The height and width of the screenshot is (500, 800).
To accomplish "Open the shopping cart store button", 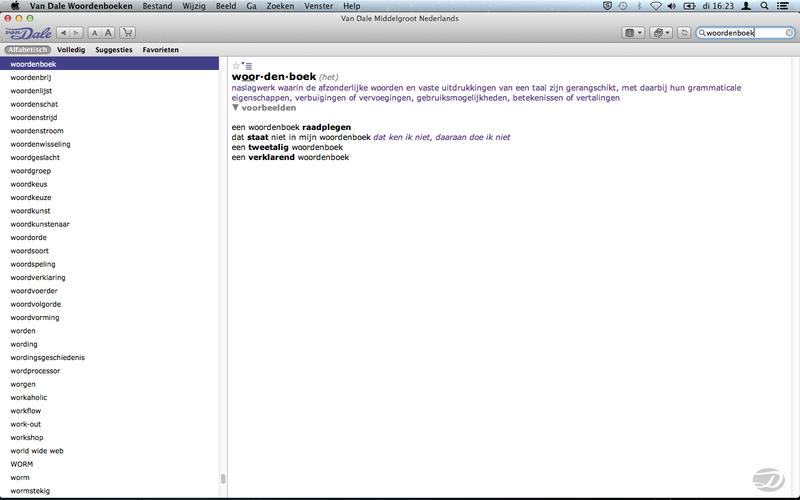I will tap(128, 33).
